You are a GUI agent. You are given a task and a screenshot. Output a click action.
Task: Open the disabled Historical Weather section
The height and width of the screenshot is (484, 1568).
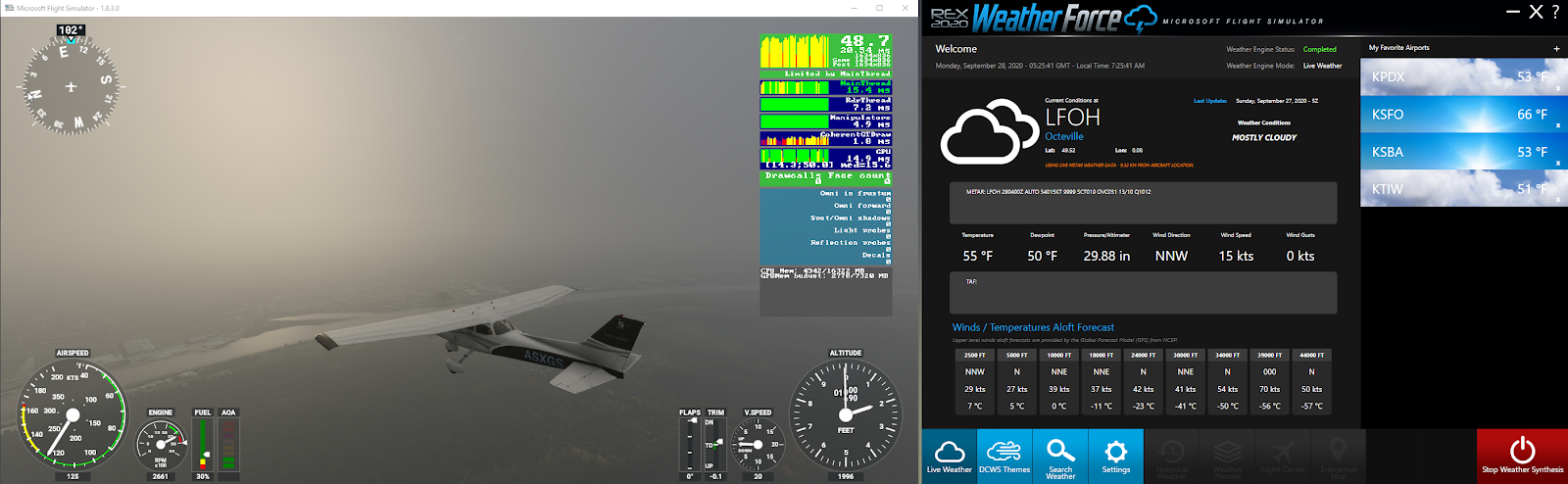[x=1171, y=457]
